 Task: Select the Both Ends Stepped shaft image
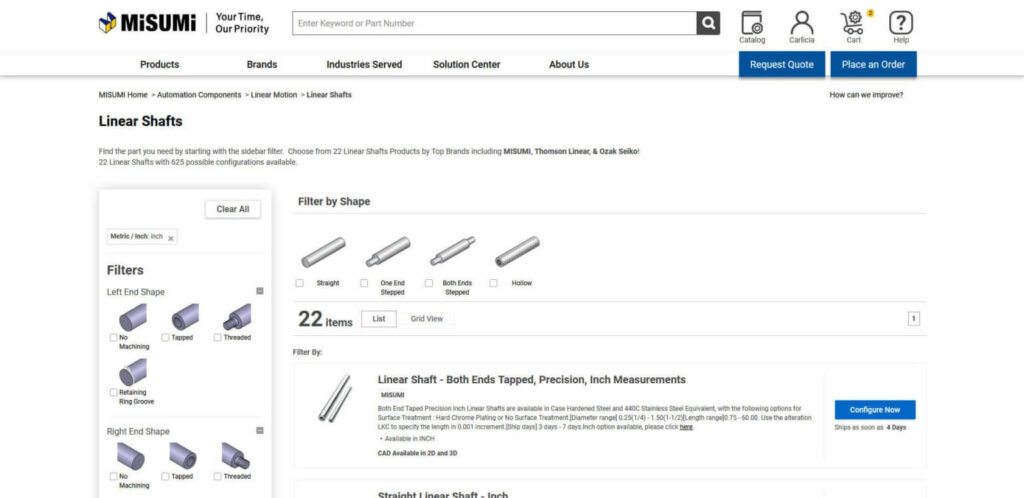pos(453,251)
